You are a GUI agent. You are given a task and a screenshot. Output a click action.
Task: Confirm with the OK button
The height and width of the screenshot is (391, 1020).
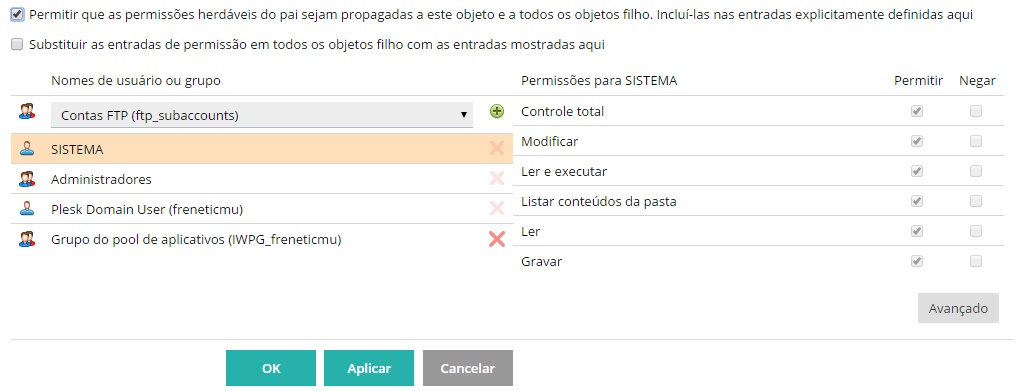271,368
